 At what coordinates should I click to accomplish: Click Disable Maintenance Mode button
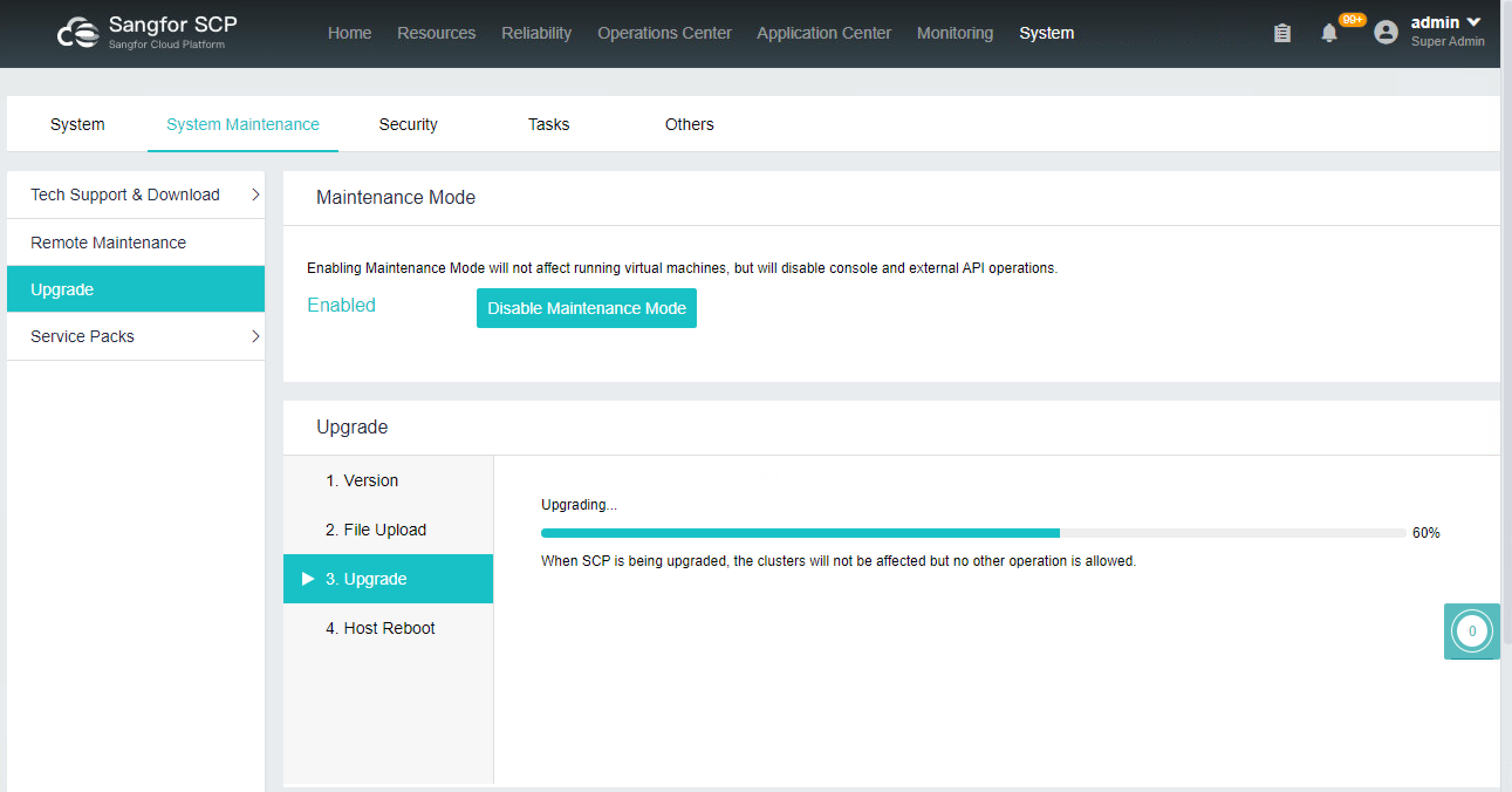tap(586, 308)
